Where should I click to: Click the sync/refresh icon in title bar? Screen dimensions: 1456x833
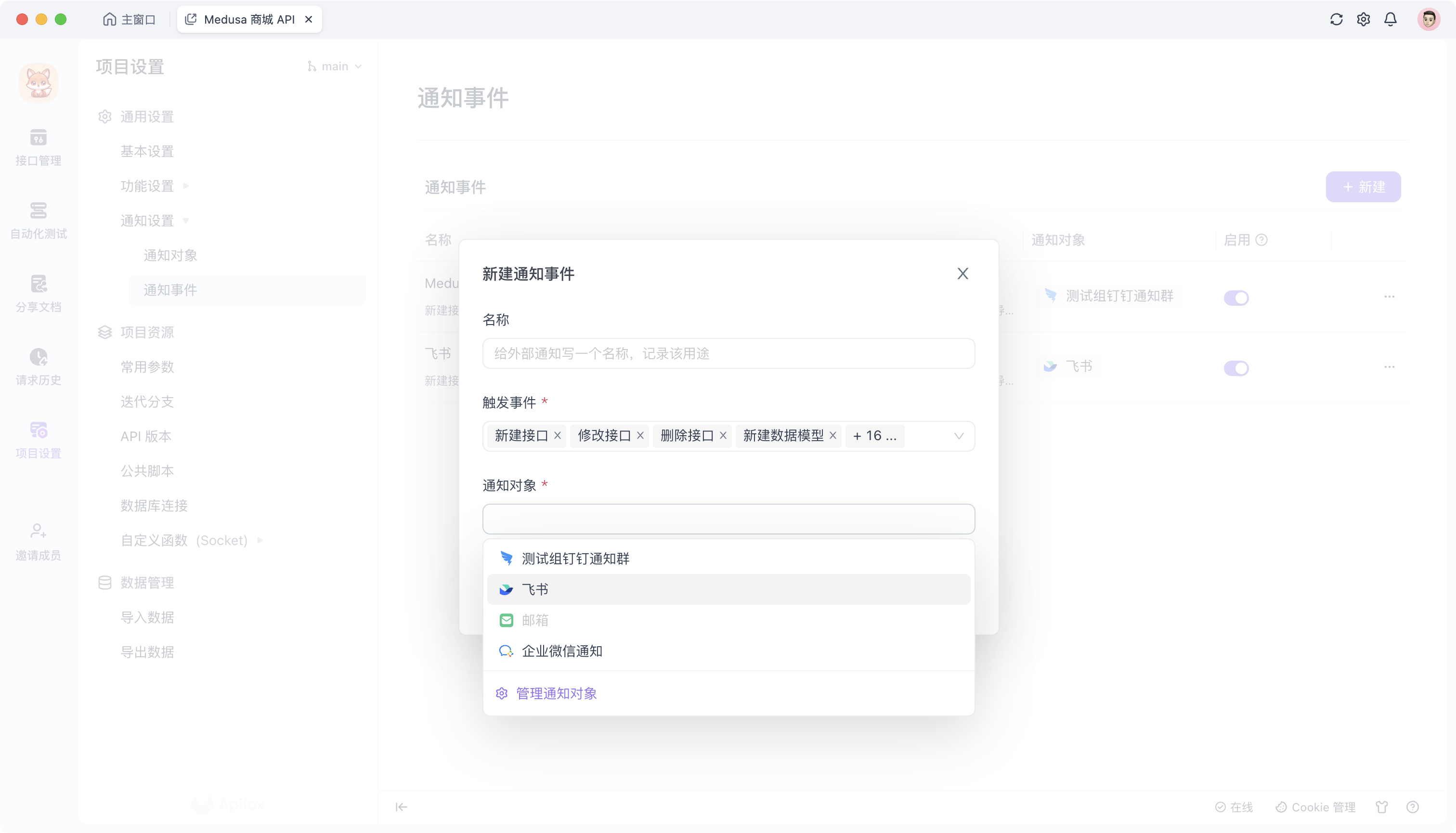[1336, 19]
